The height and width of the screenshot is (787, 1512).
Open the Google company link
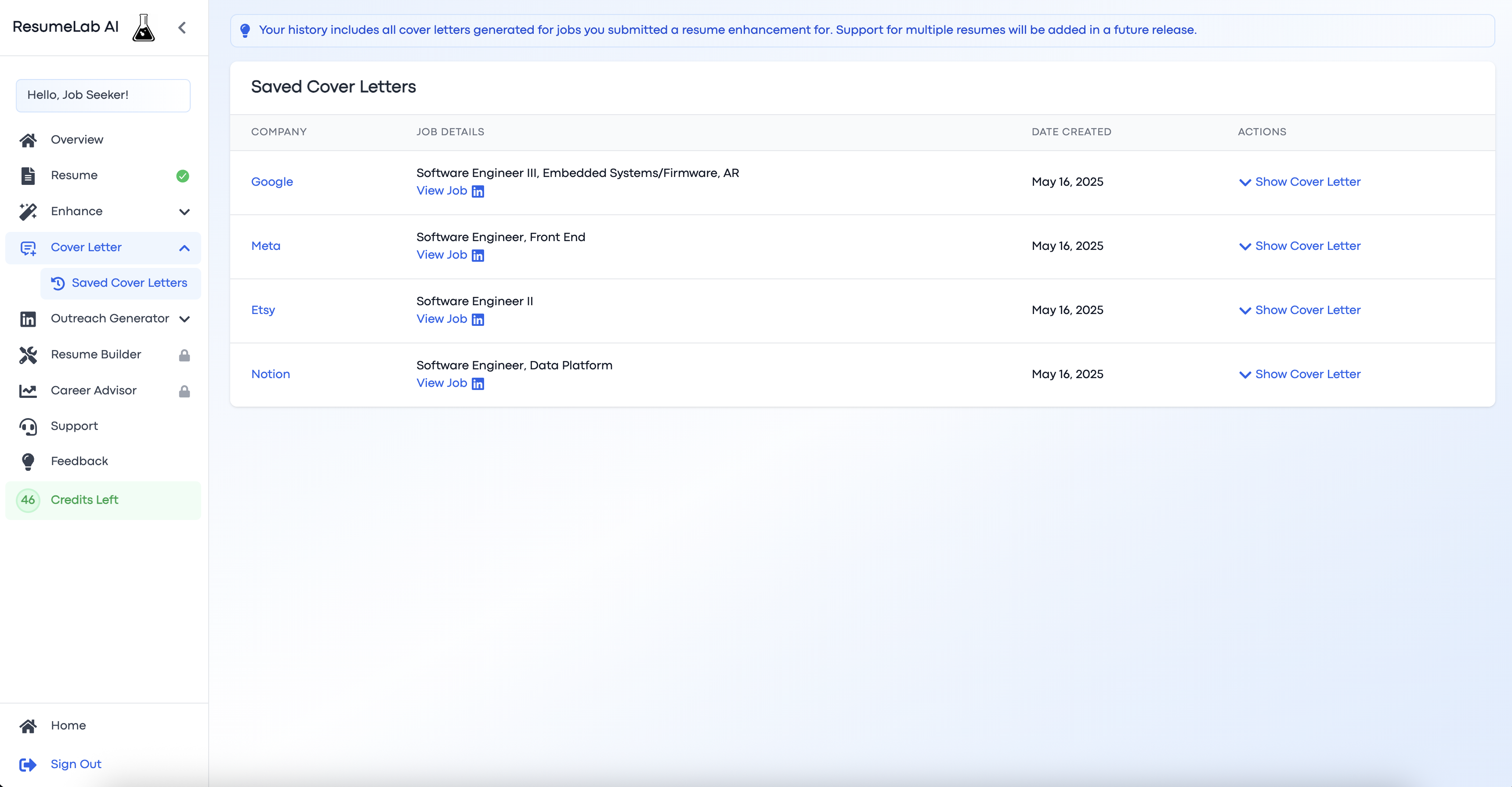click(x=272, y=182)
